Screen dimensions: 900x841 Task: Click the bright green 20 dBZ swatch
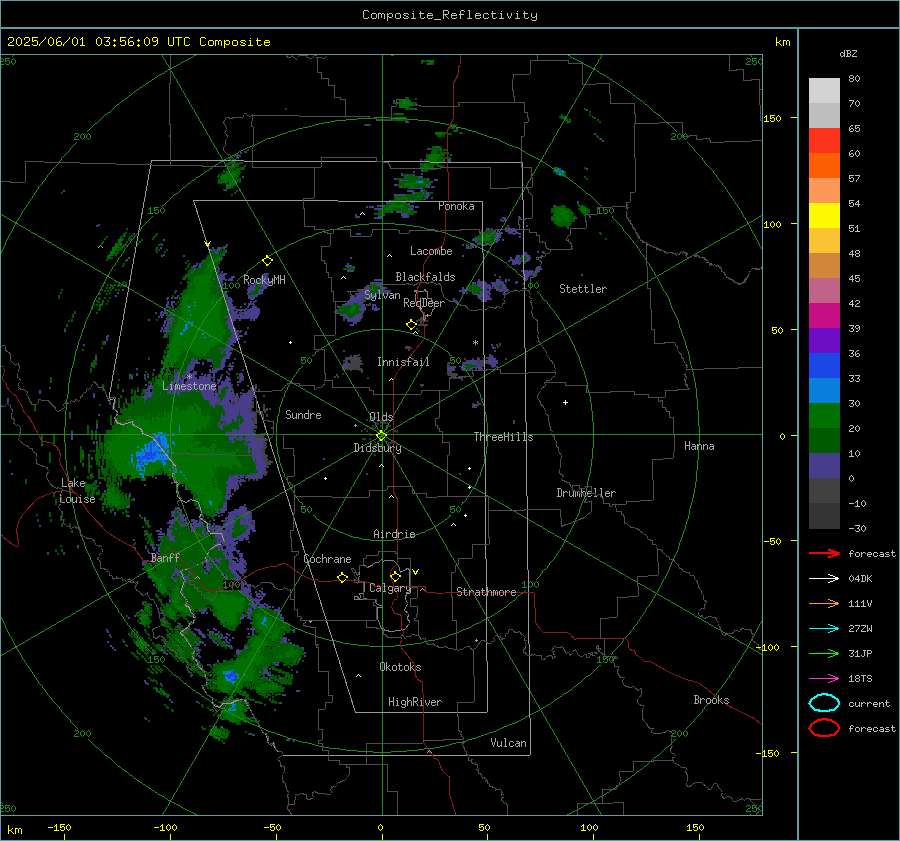pyautogui.click(x=824, y=416)
